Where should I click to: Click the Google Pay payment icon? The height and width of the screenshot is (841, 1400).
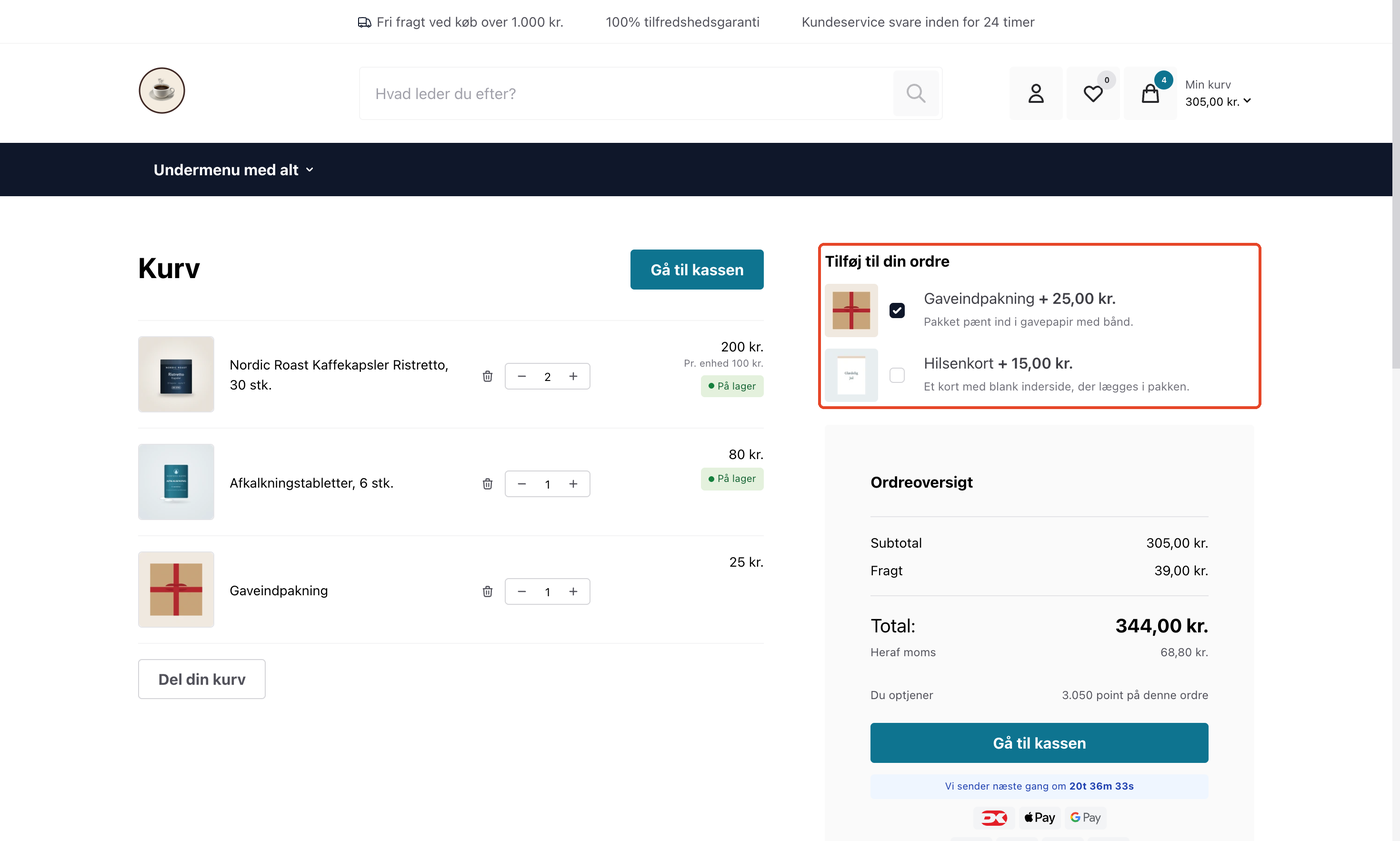click(1085, 817)
